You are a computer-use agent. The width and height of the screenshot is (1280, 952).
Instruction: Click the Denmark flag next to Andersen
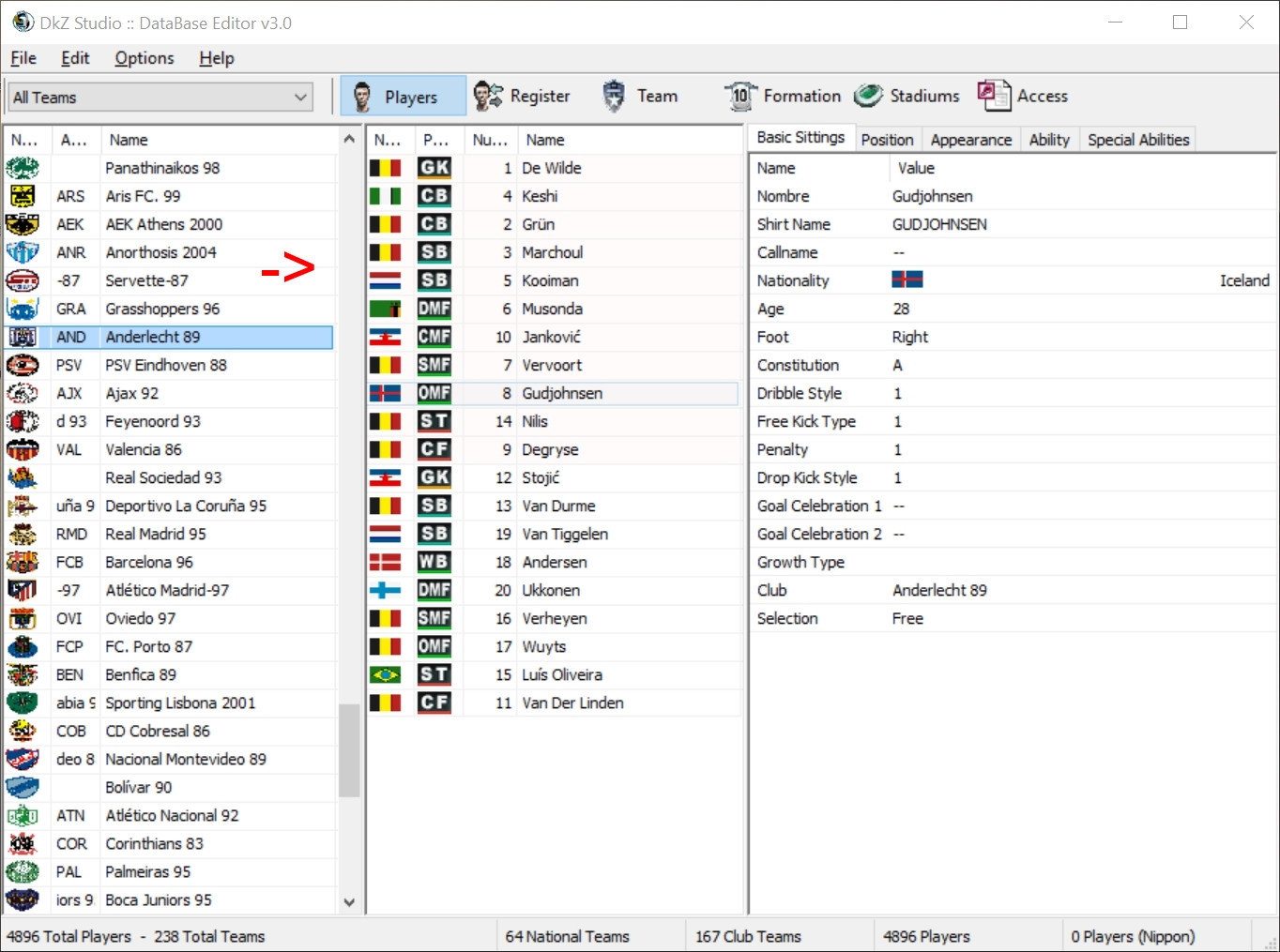pos(386,562)
